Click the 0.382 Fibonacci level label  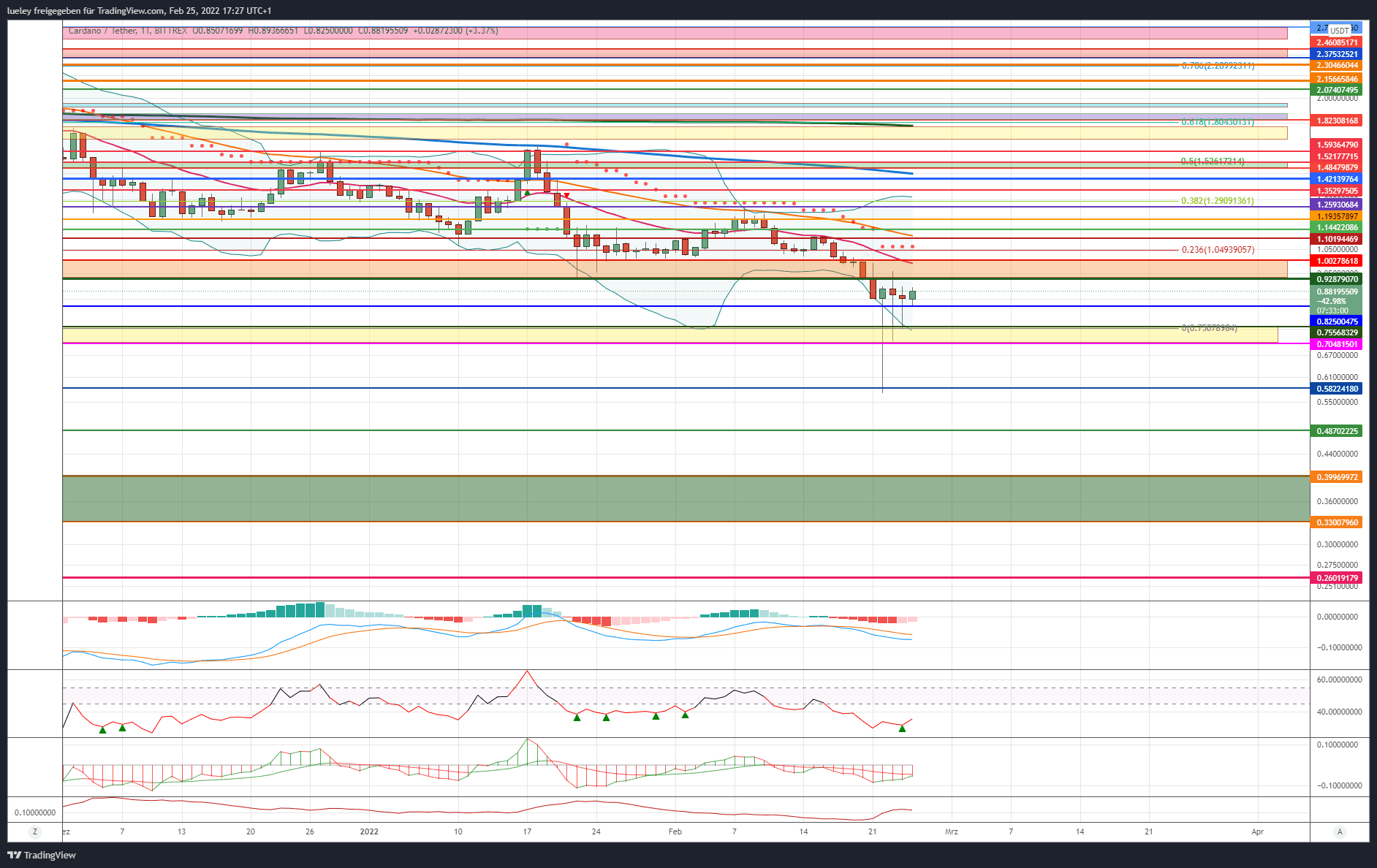pos(1218,201)
